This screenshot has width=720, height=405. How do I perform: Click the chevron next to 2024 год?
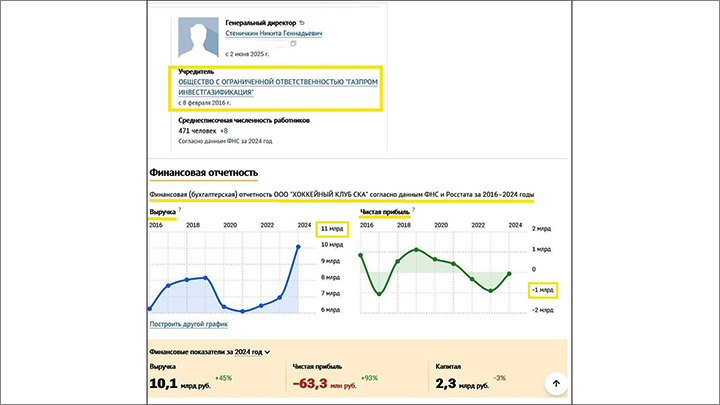[268, 352]
